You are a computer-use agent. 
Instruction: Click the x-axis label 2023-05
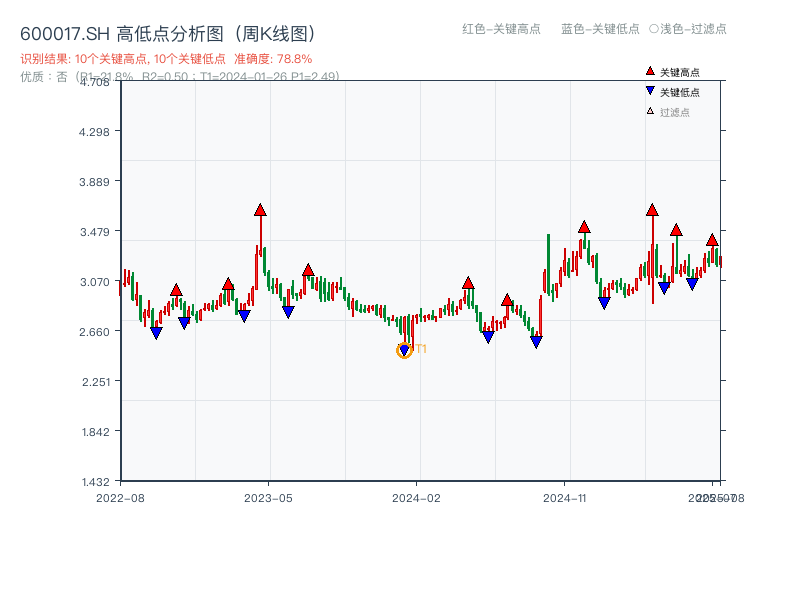(268, 498)
